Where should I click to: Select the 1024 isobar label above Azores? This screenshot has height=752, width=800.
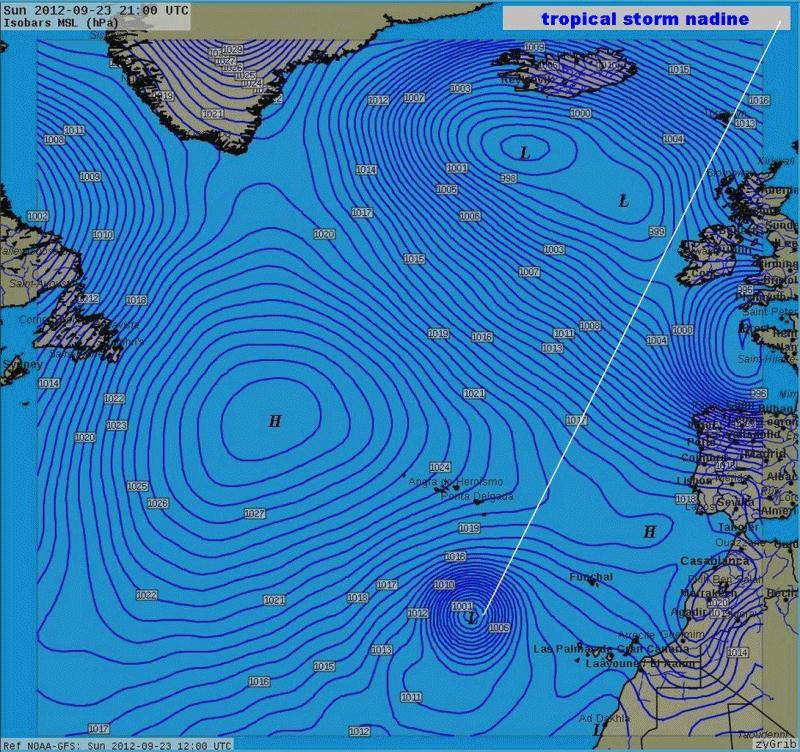click(x=440, y=467)
